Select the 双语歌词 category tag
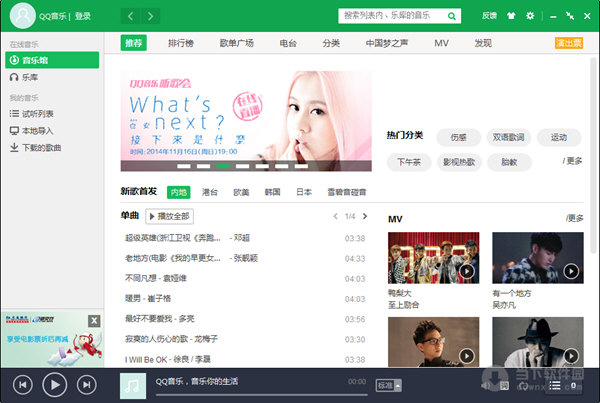600x403 pixels. tap(509, 137)
